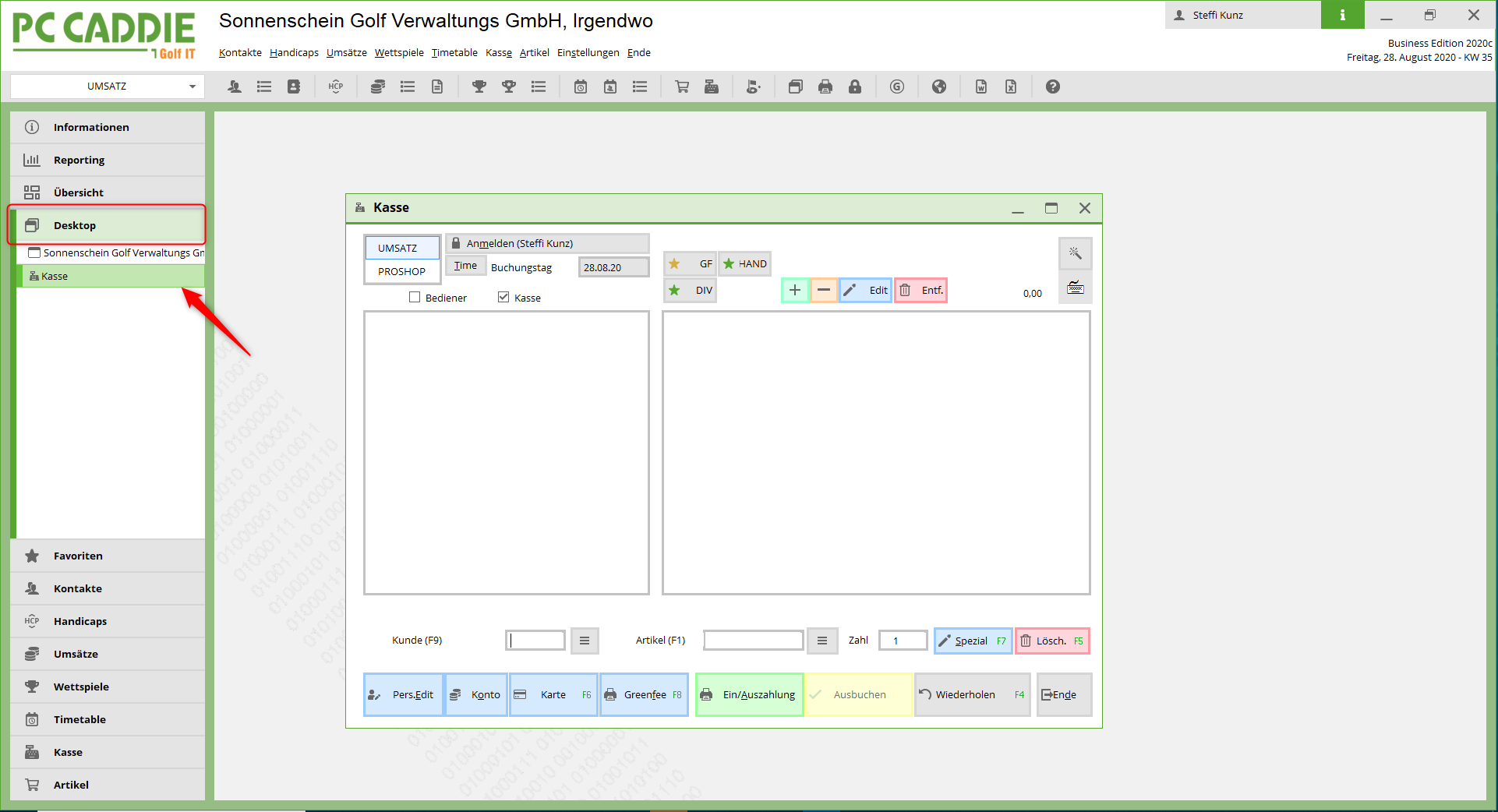1498x812 pixels.
Task: Click the solid trophy toolbar icon
Action: tap(479, 86)
